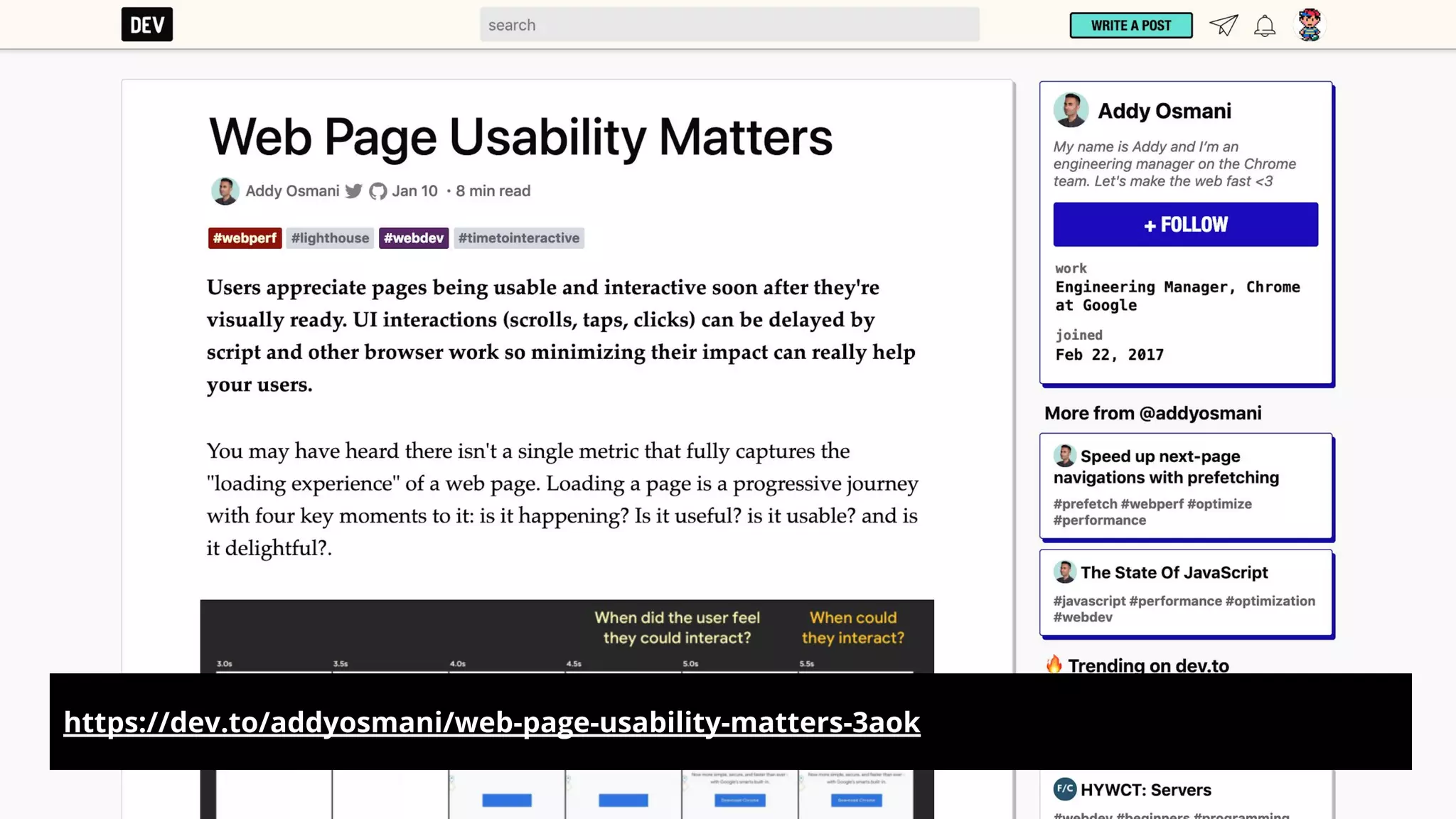Open the dev.to article URL link
Screen dimensions: 1456x819
(x=491, y=722)
